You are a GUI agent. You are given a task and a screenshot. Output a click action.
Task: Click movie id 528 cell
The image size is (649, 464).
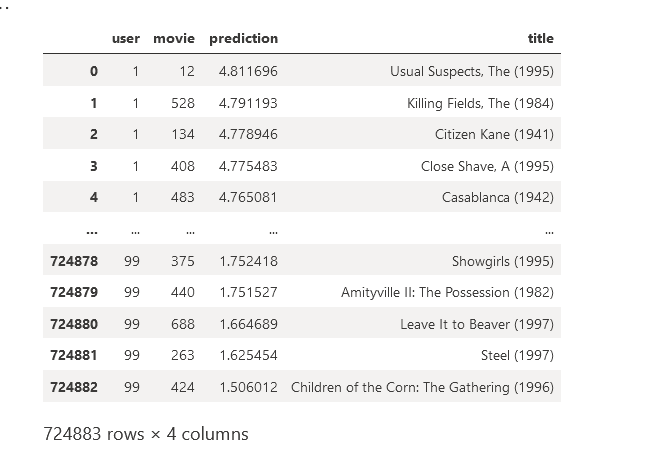(183, 103)
